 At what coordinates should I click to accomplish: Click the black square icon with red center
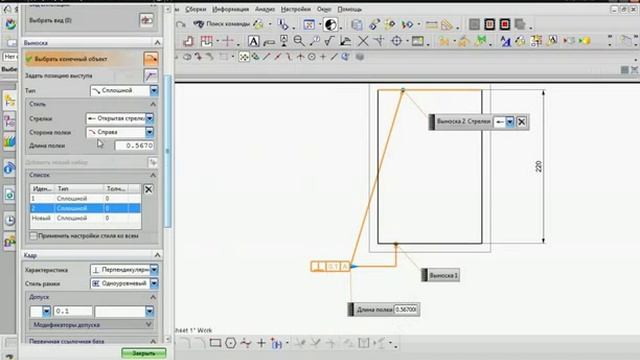tap(504, 24)
